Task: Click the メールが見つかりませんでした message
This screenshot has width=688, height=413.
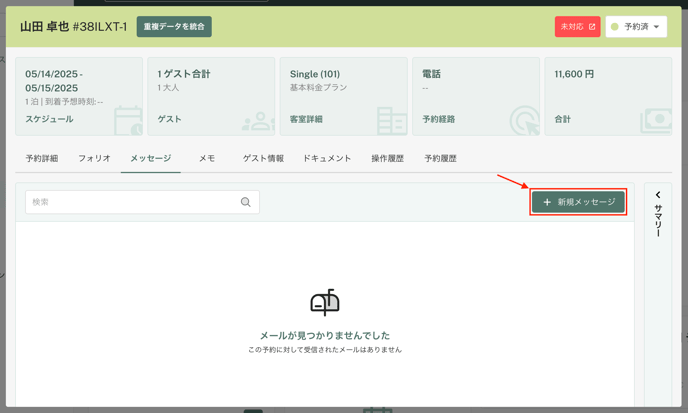Action: 325,335
